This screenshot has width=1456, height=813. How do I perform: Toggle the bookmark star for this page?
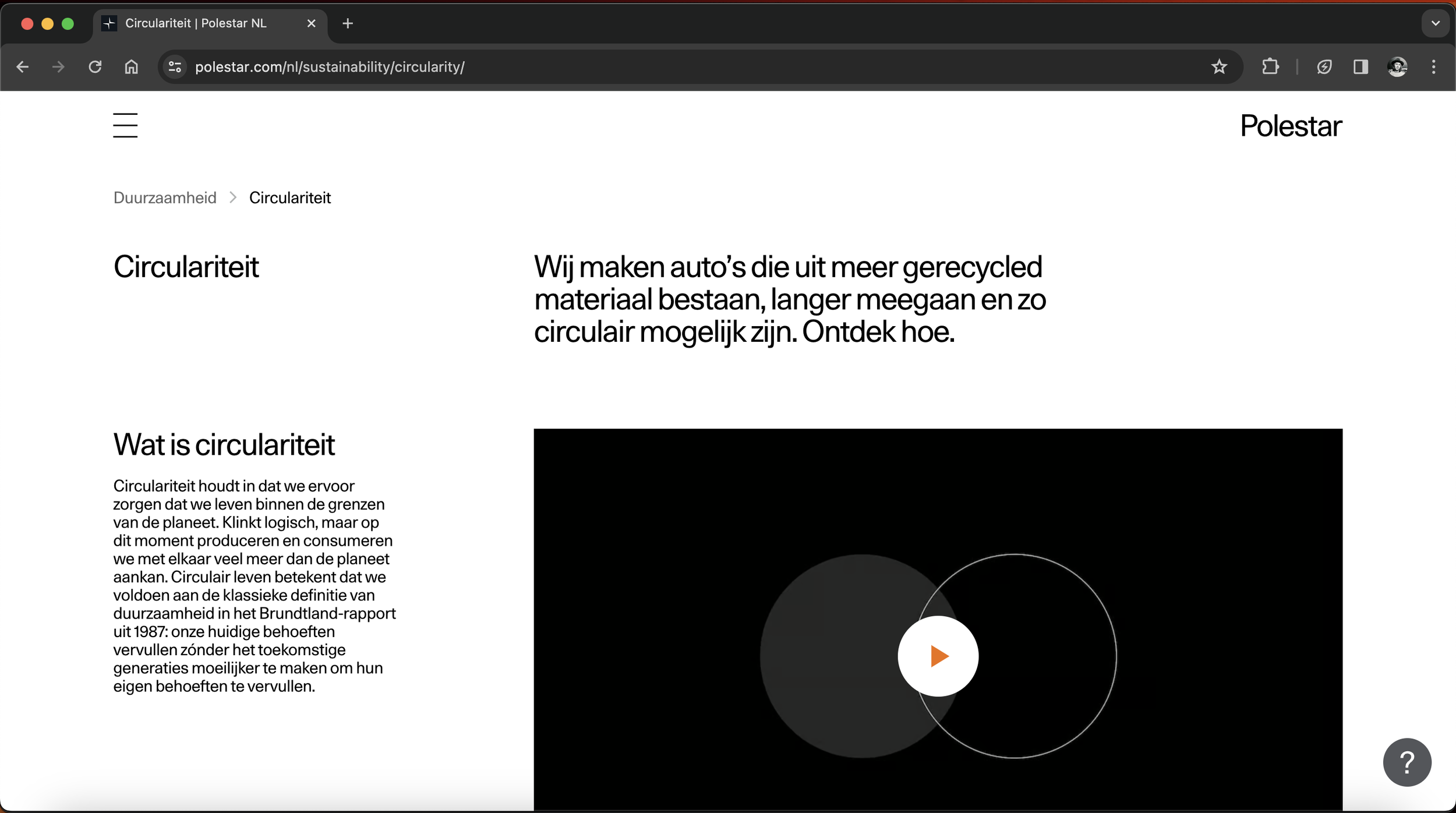[x=1218, y=66]
